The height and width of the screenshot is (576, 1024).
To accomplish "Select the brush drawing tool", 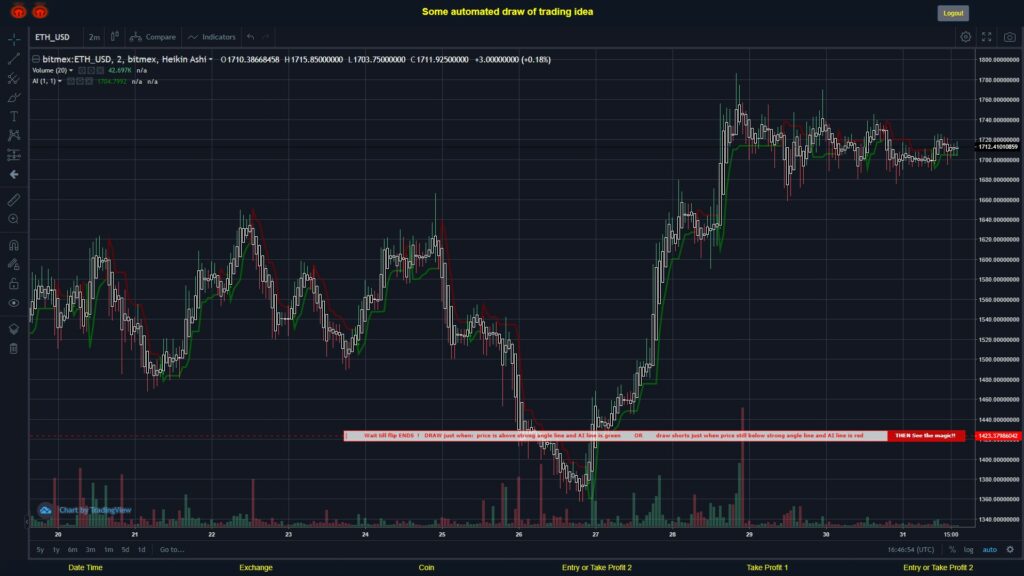I will click(14, 97).
